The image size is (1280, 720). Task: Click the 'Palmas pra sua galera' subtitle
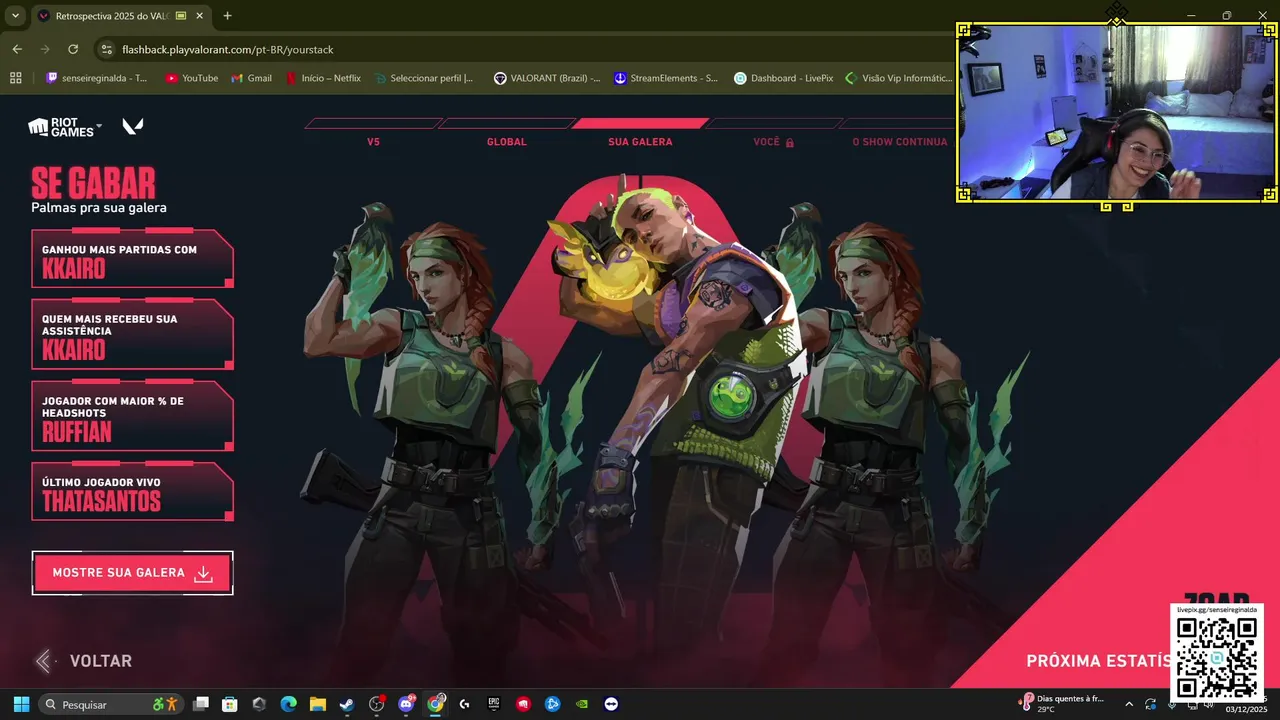tap(99, 208)
